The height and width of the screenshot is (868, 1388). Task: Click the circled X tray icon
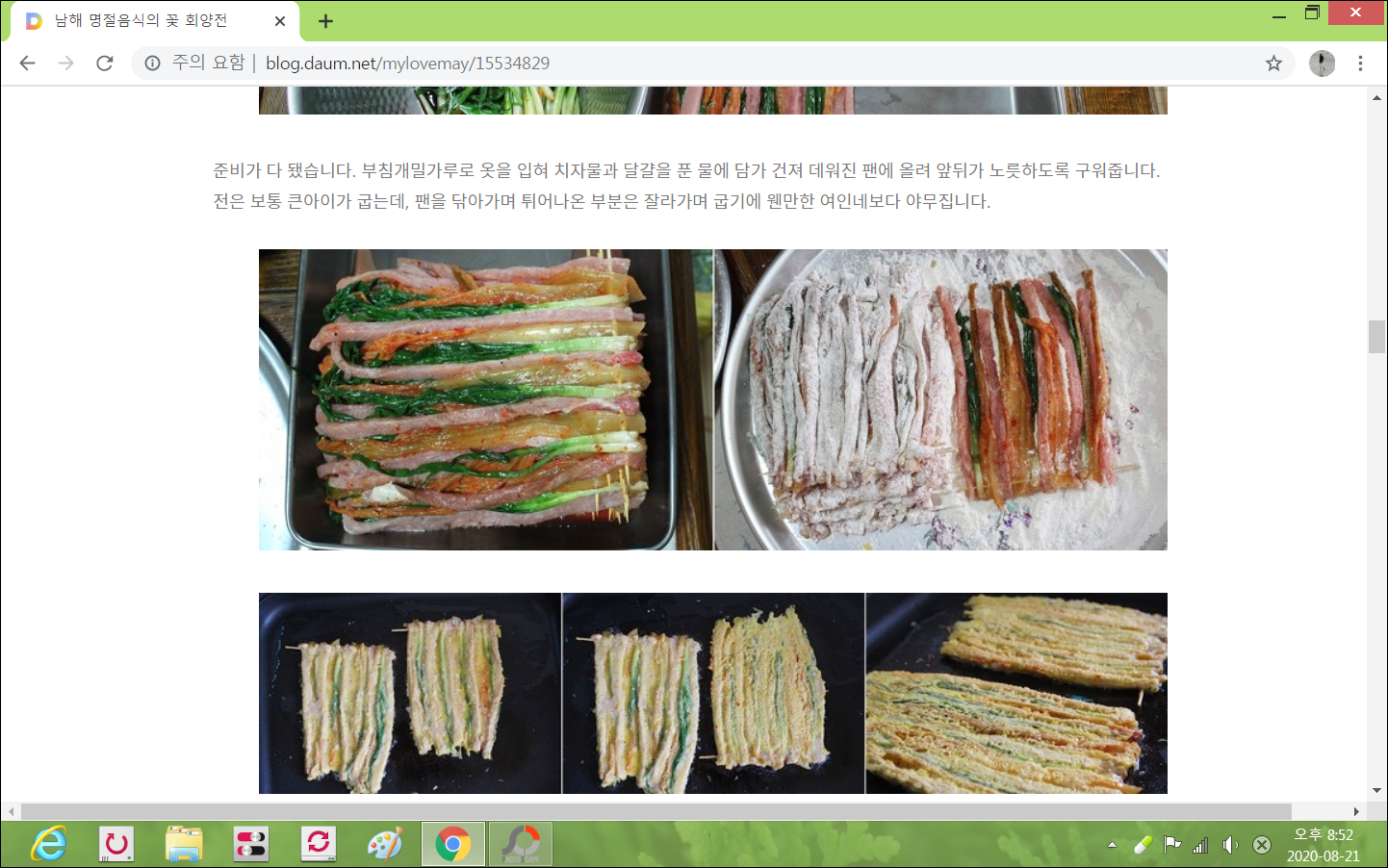pyautogui.click(x=1262, y=845)
